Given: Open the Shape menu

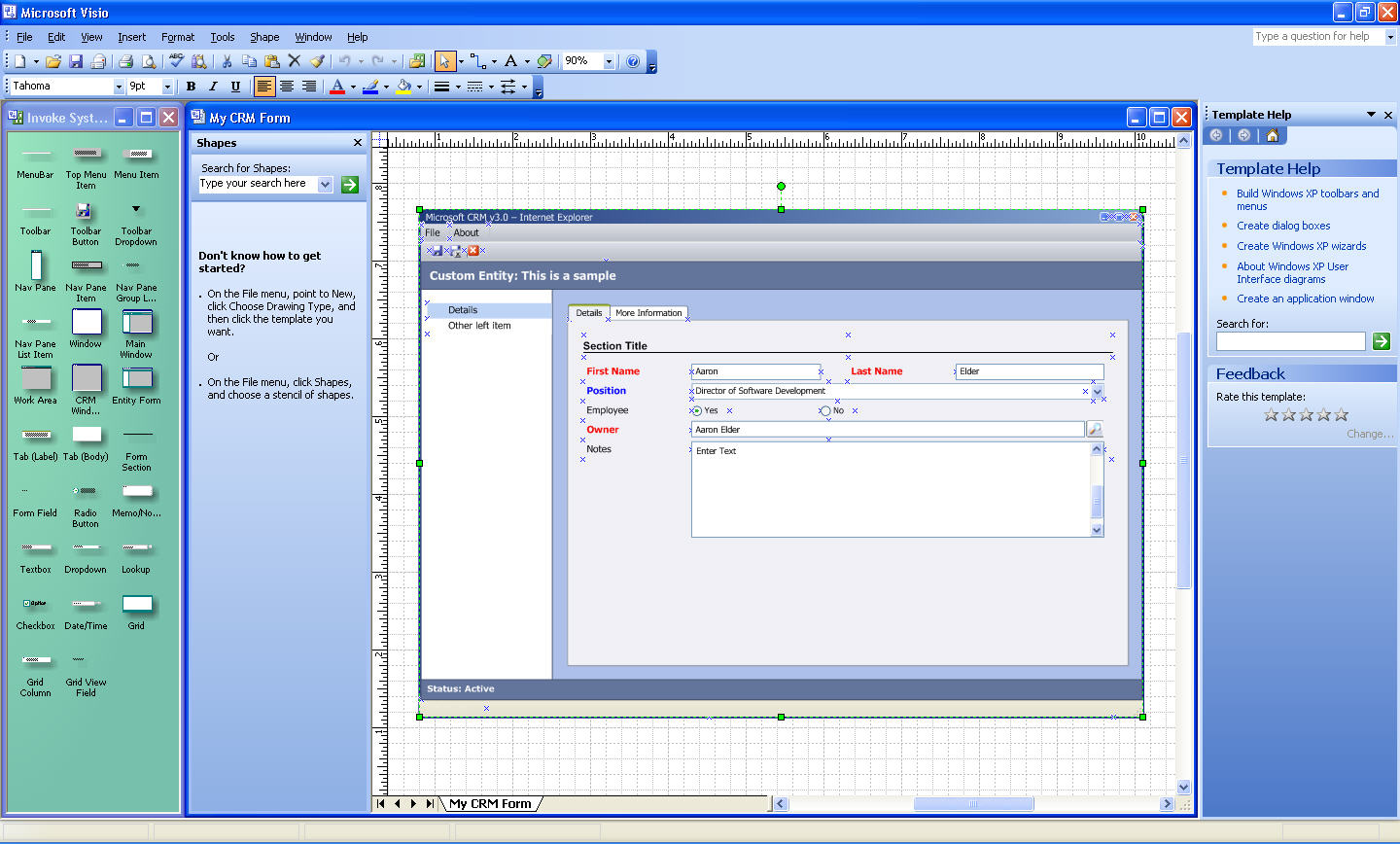Looking at the screenshot, I should (264, 37).
